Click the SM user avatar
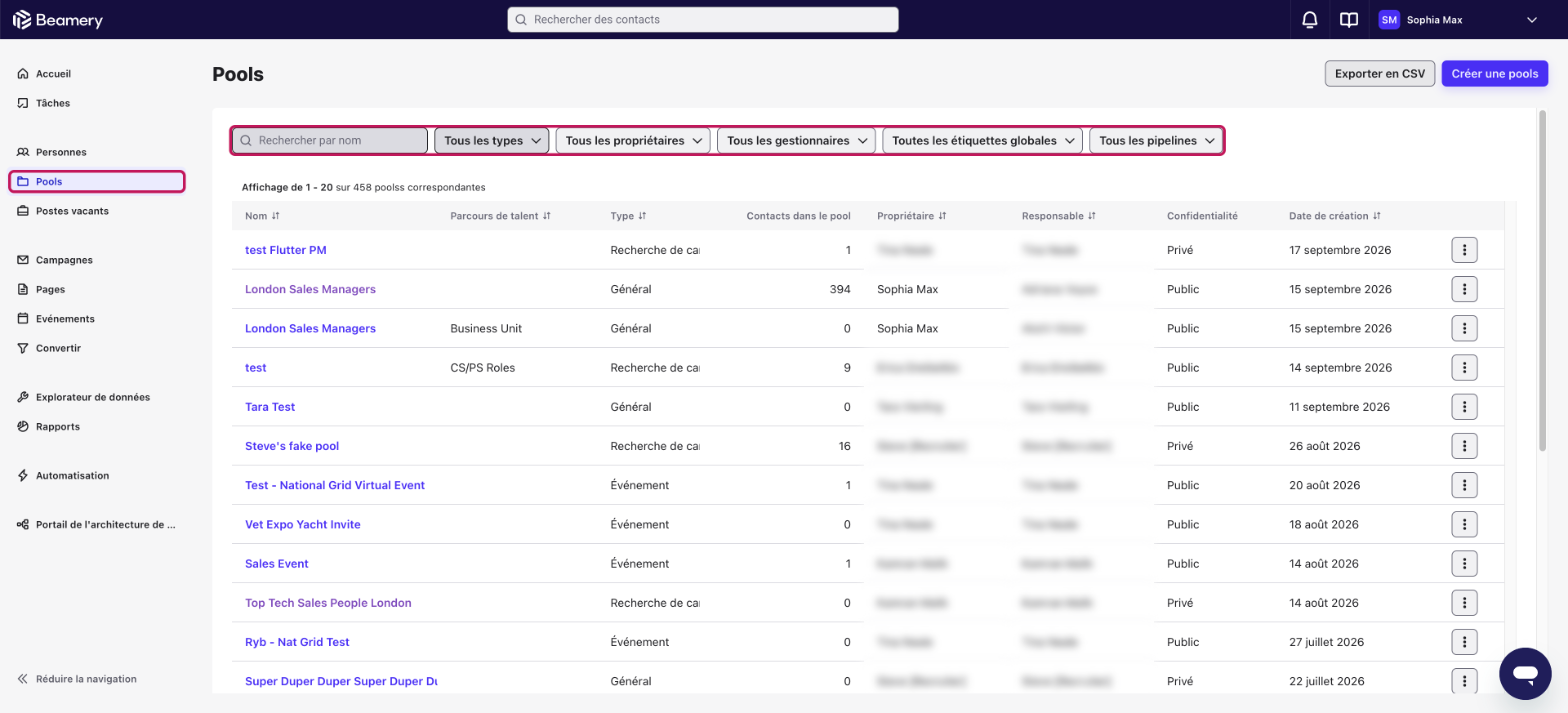 [1389, 20]
